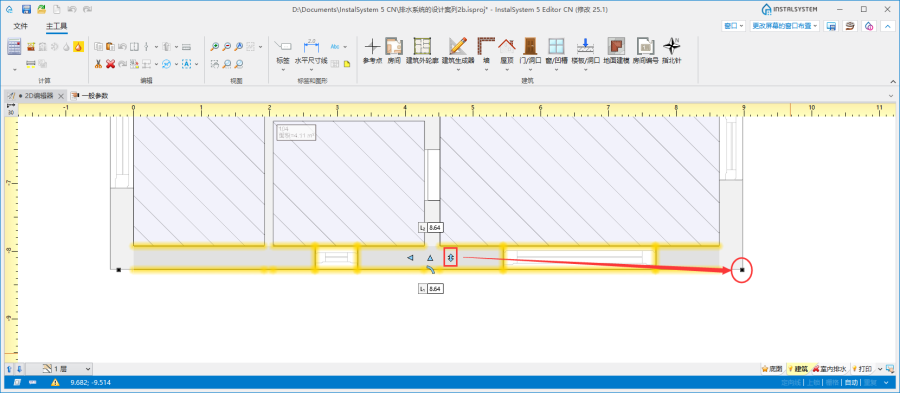Toggle 栅格 grid option in status bar
Image resolution: width=900 pixels, height=393 pixels.
point(833,383)
